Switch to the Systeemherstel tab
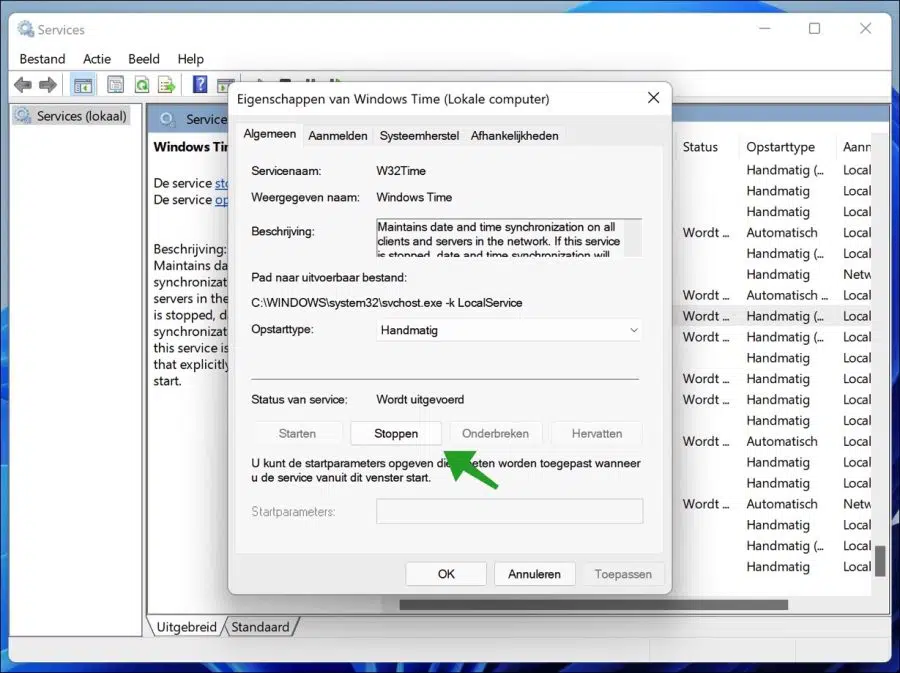Image resolution: width=900 pixels, height=673 pixels. pos(419,136)
